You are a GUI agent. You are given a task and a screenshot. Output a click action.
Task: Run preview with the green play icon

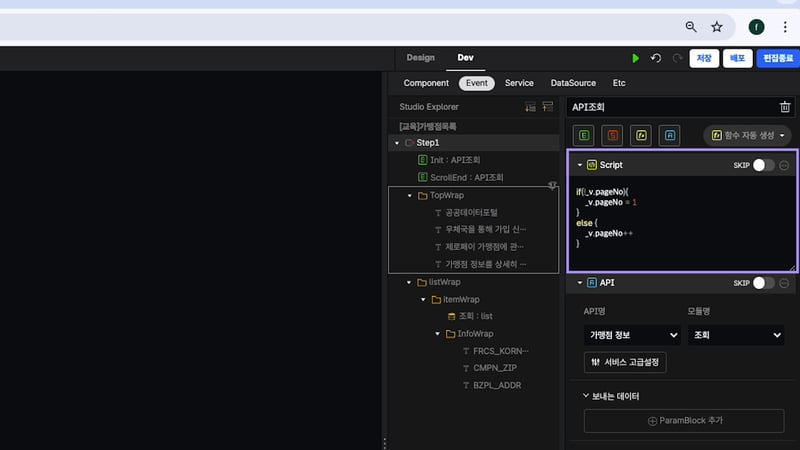635,58
